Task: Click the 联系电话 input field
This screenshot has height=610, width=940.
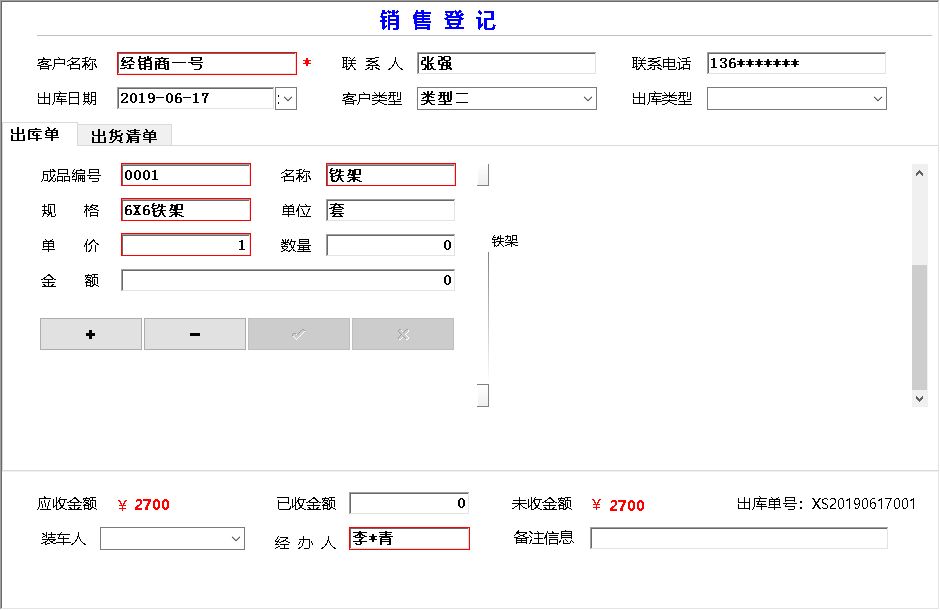Action: [796, 64]
